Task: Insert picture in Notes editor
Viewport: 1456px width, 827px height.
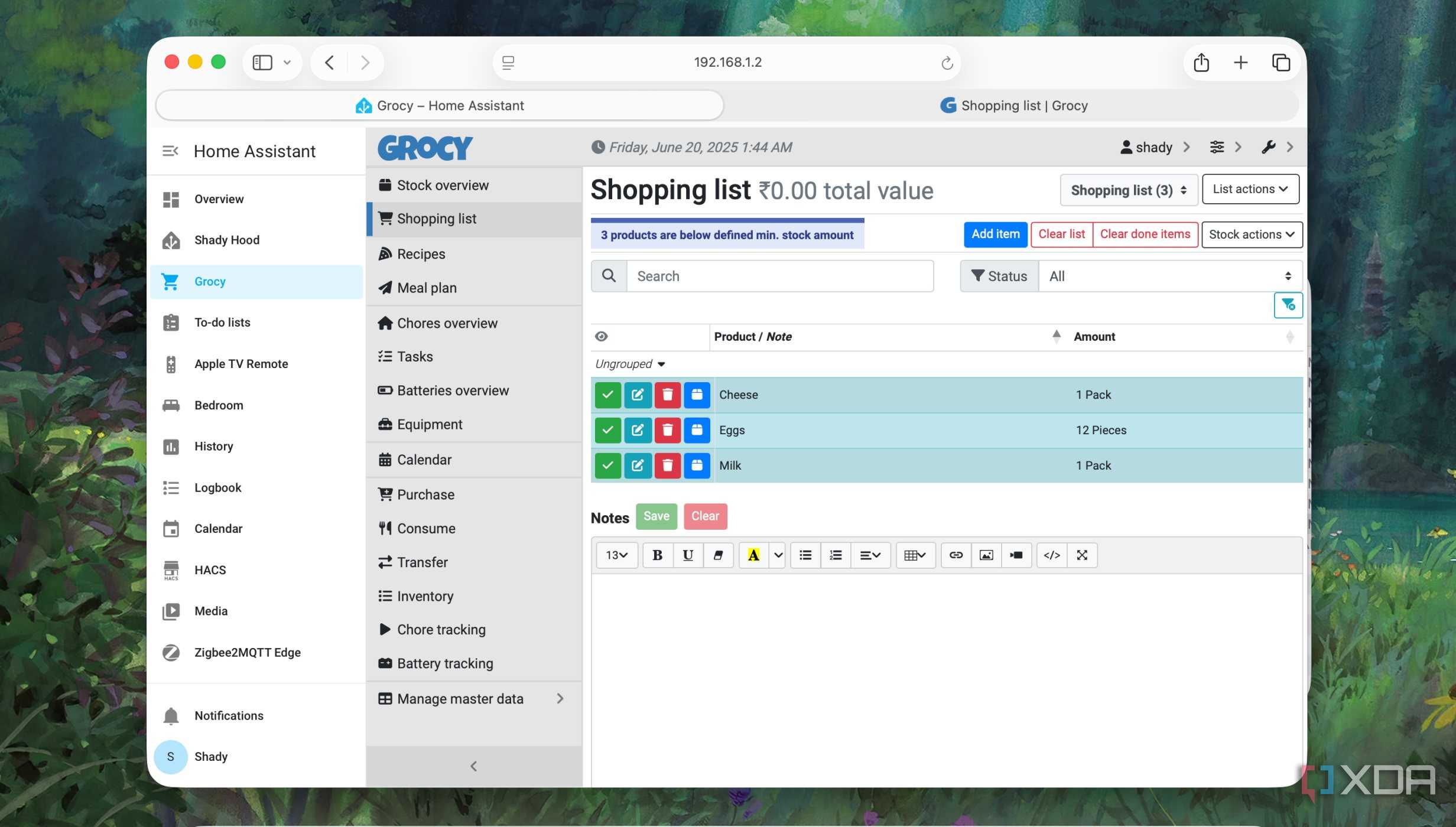Action: pos(986,555)
